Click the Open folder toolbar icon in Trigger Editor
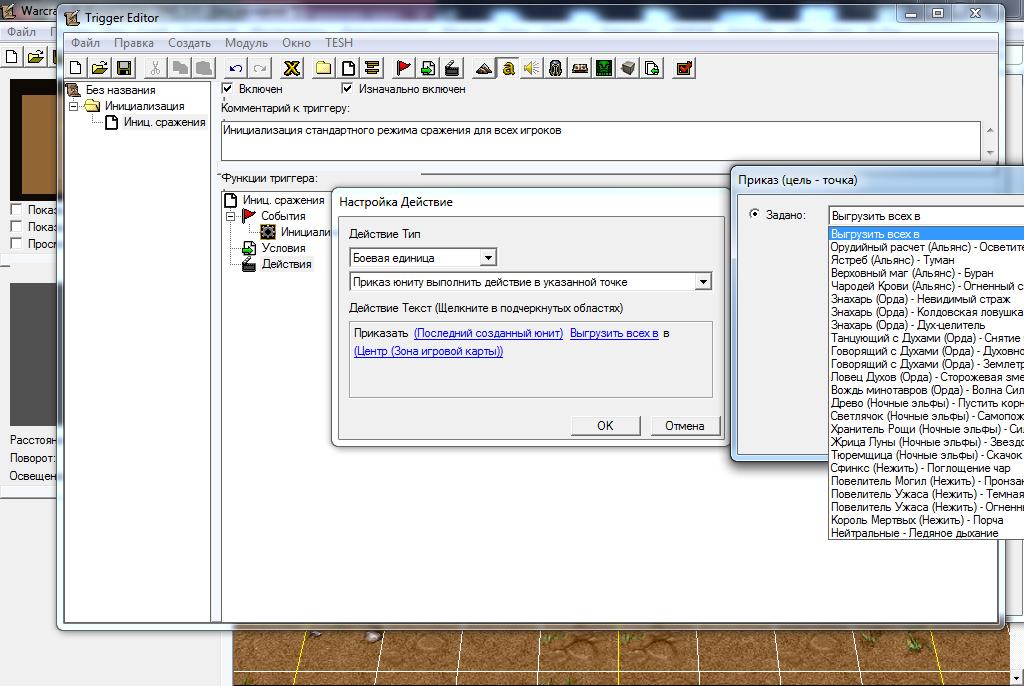 99,68
